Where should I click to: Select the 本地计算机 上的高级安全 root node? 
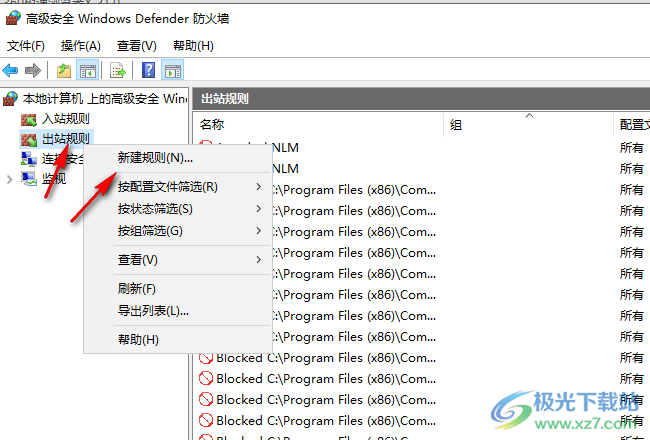(x=105, y=99)
